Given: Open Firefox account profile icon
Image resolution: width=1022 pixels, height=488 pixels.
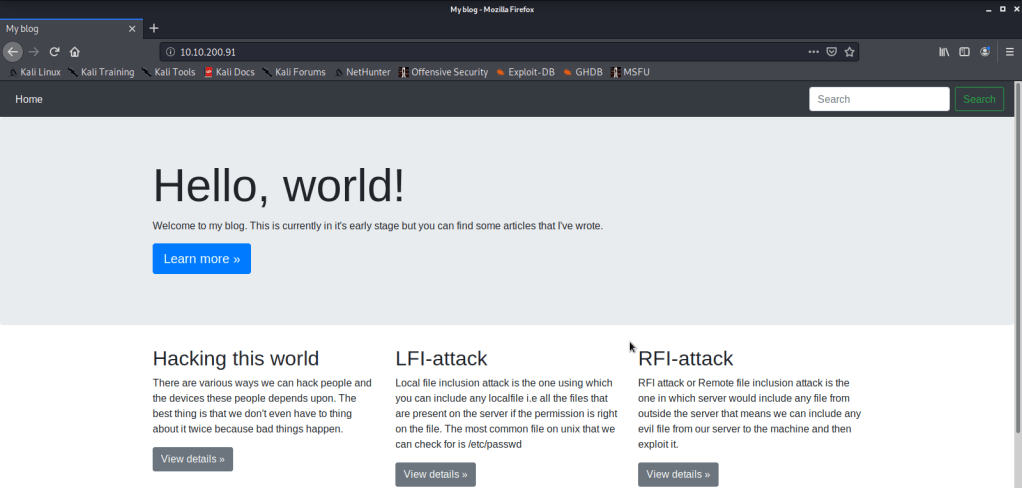Looking at the screenshot, I should tap(986, 52).
